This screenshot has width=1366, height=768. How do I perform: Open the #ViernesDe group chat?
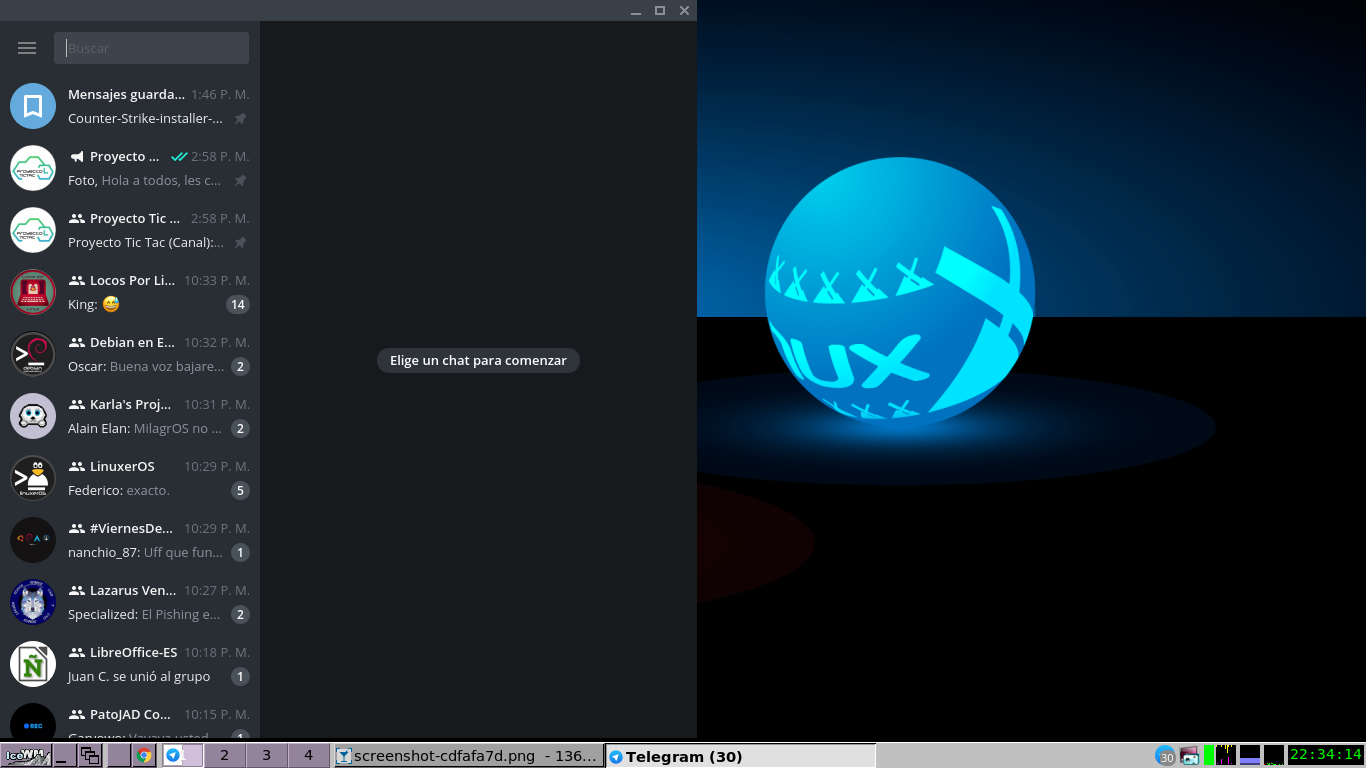pos(130,540)
